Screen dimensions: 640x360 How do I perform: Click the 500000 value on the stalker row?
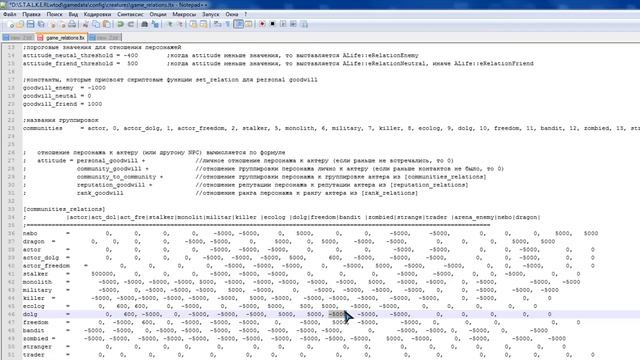click(103, 274)
